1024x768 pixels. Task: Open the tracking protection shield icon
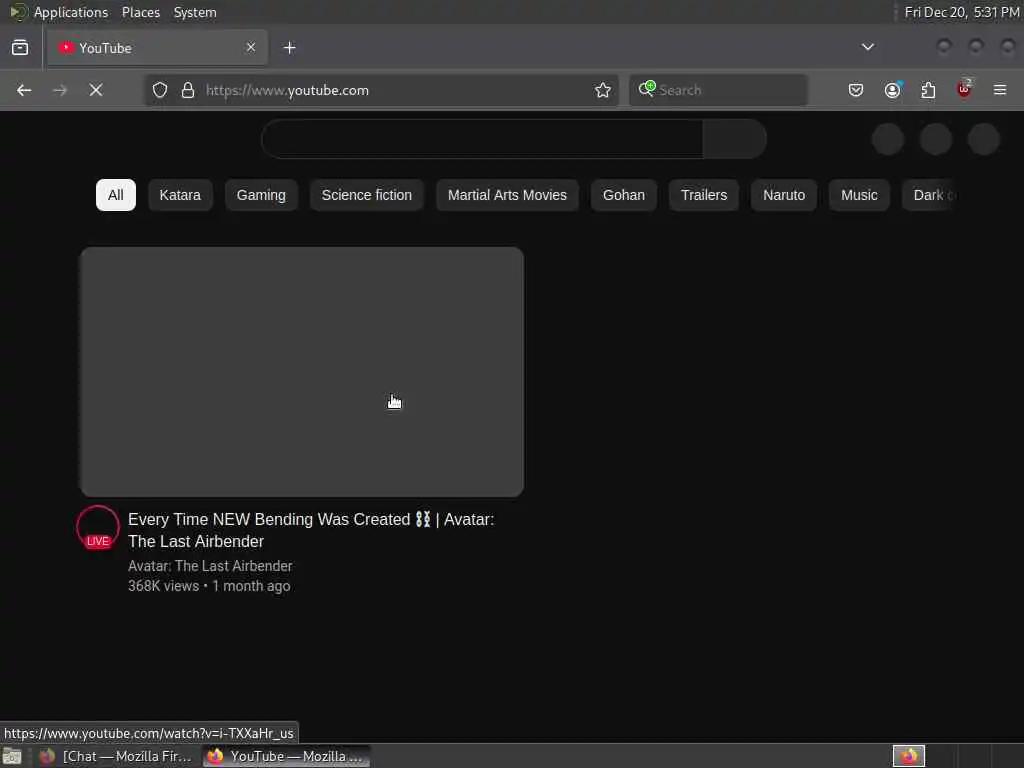(160, 90)
